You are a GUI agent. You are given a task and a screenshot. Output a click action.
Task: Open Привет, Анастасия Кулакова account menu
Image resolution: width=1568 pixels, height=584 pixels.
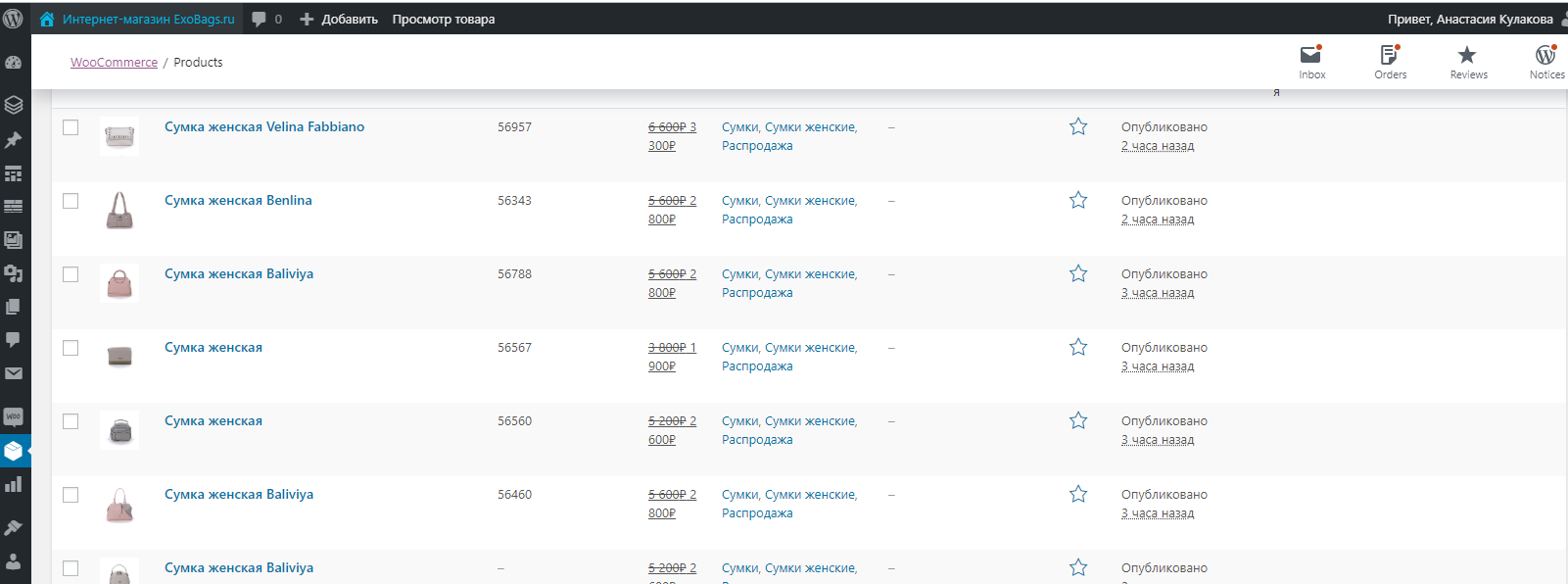[x=1470, y=19]
